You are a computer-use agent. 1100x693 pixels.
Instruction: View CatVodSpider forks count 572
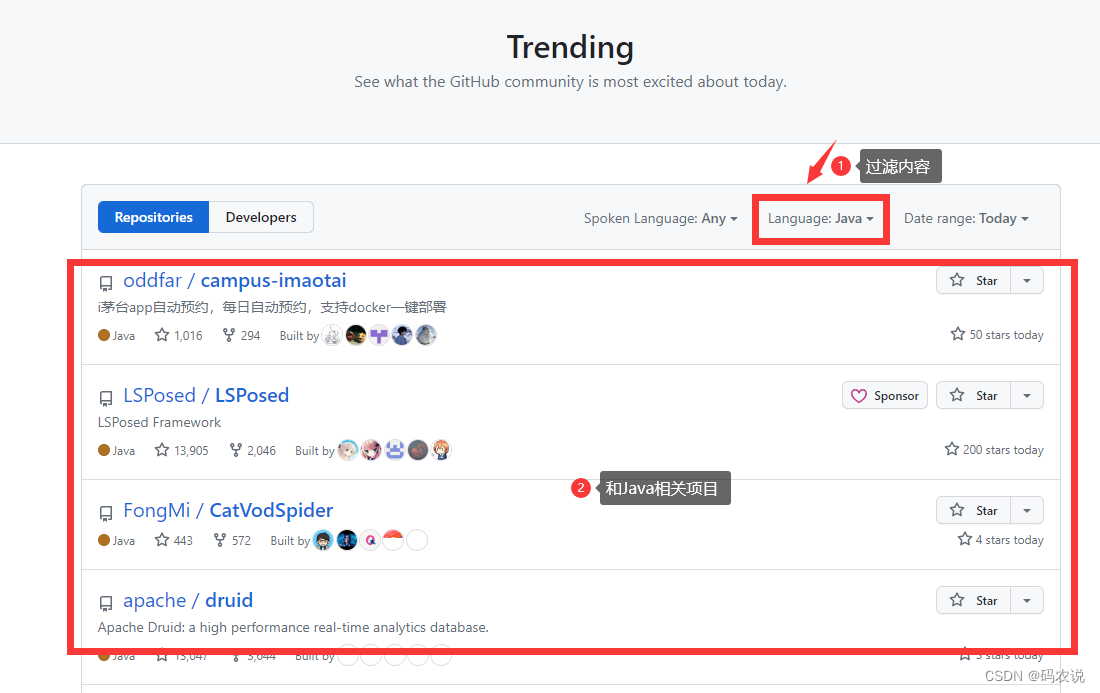click(232, 540)
